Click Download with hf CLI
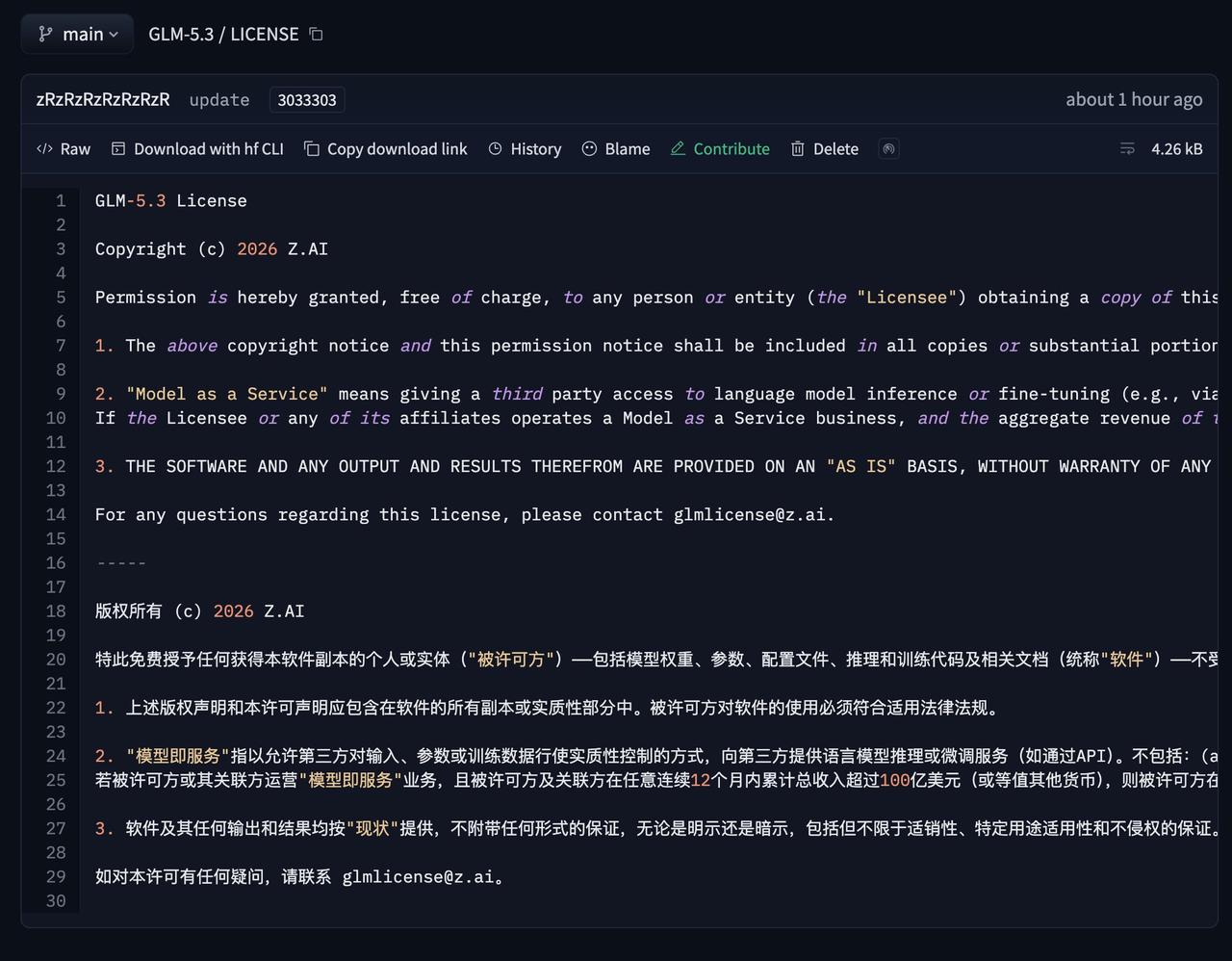Screen dimensions: 1232x961 click(x=197, y=148)
